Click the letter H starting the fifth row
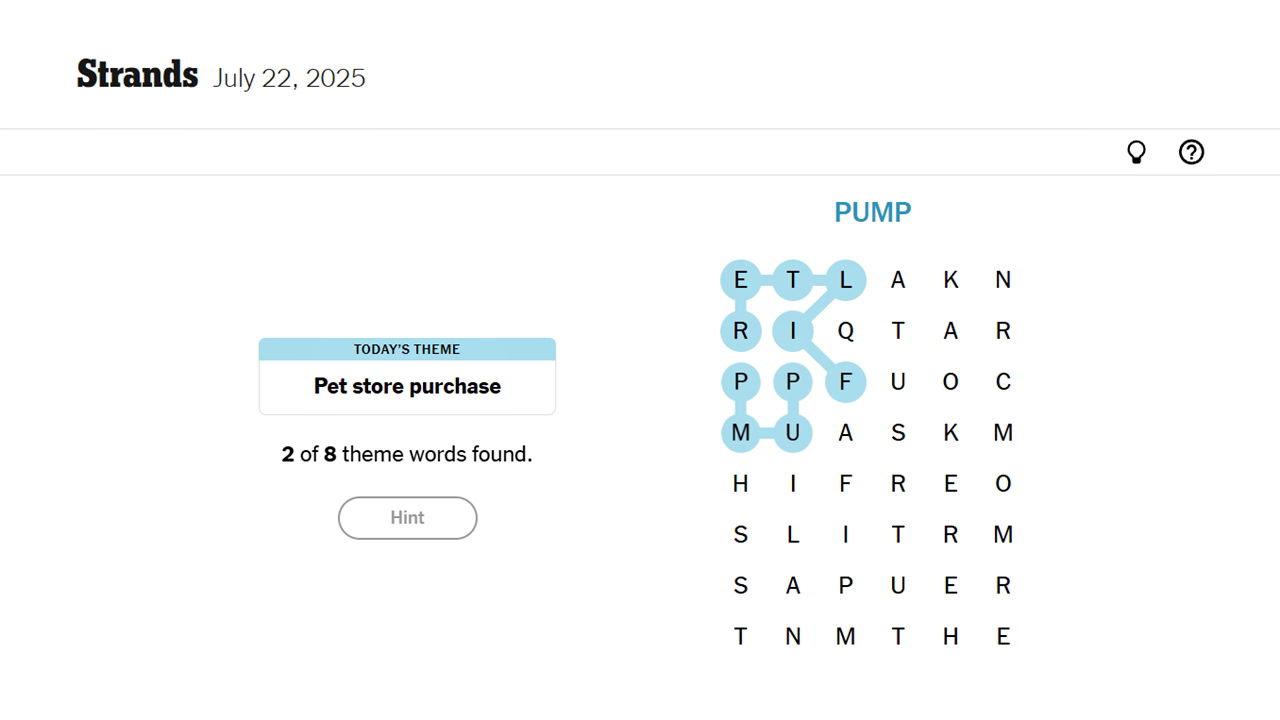This screenshot has height=720, width=1280. (740, 483)
